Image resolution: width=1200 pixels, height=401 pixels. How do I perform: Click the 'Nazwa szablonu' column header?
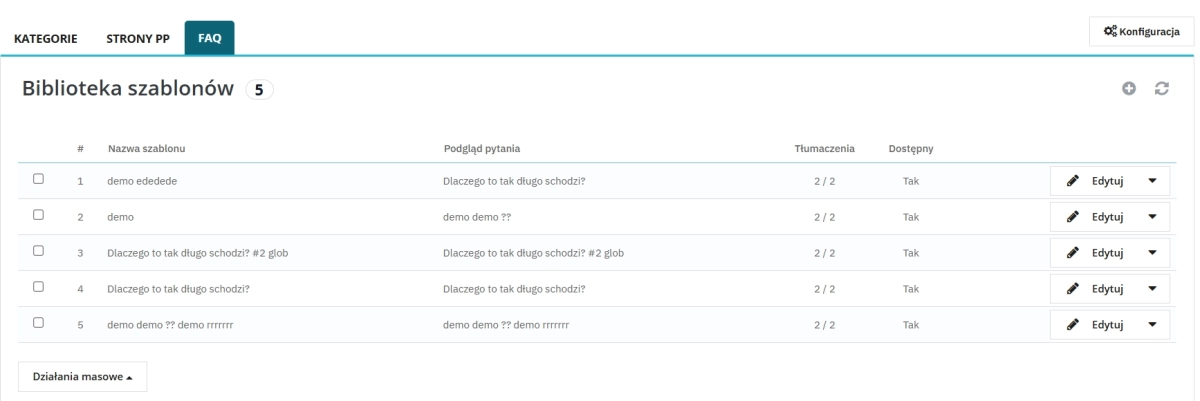[x=147, y=149]
